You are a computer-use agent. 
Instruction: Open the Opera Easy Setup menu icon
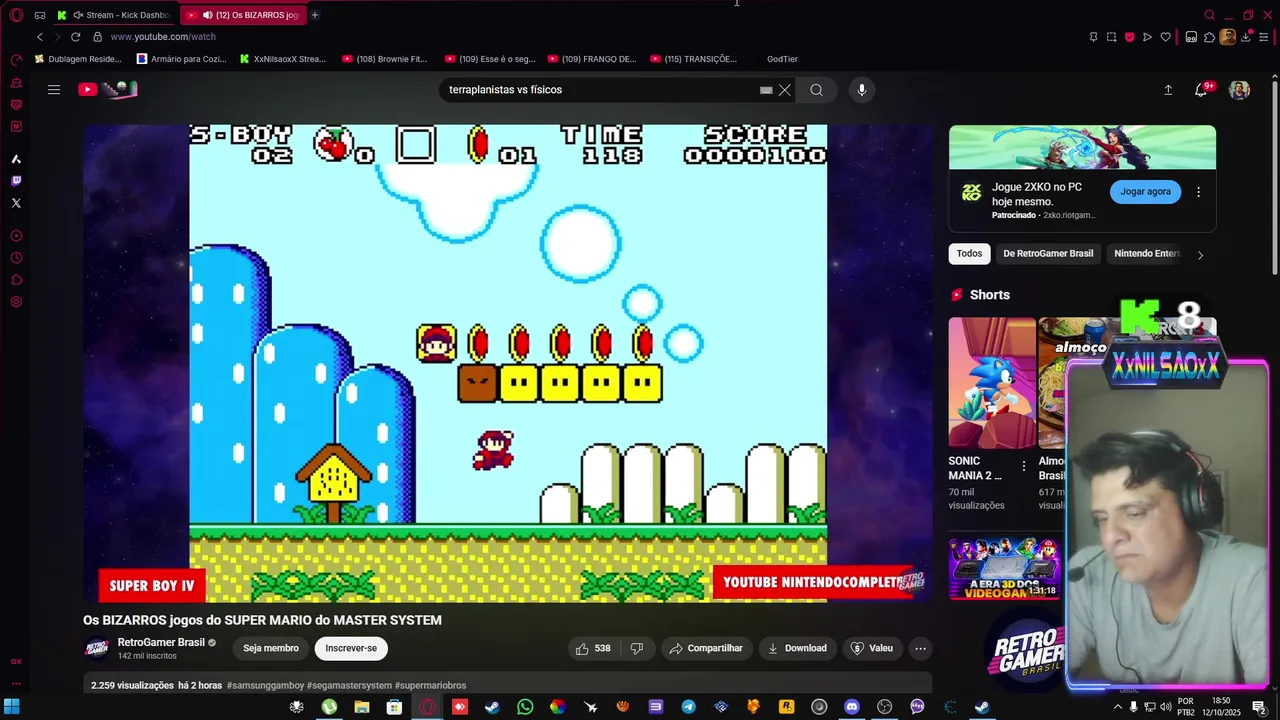pos(1264,37)
